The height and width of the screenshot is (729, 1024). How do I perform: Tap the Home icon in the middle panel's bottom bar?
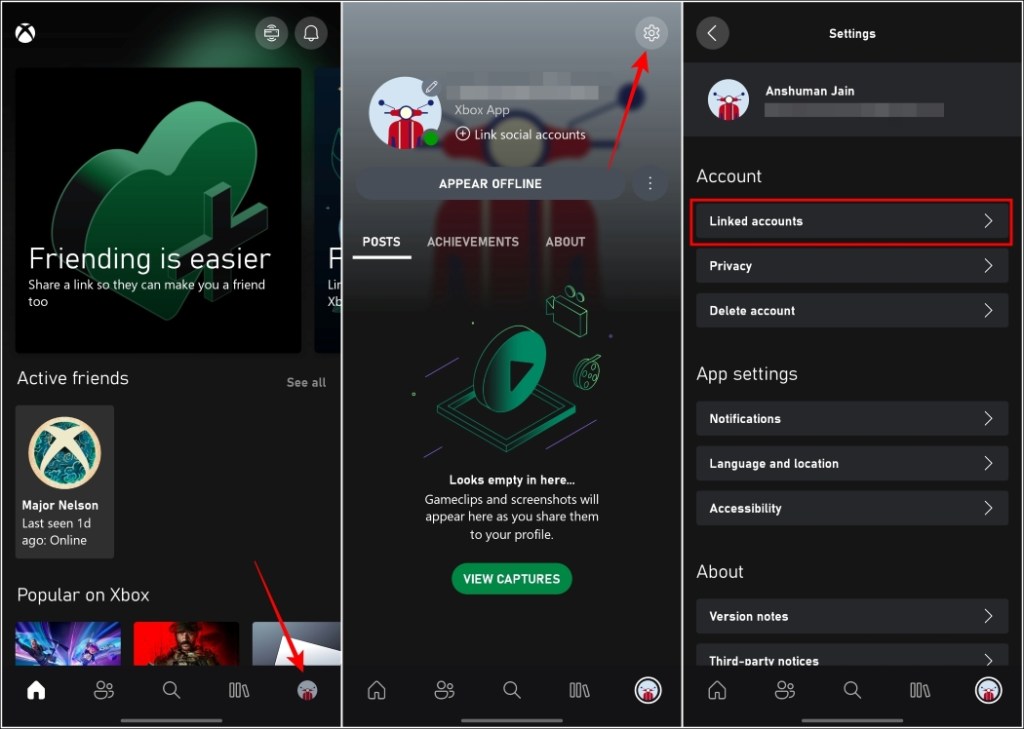click(377, 690)
